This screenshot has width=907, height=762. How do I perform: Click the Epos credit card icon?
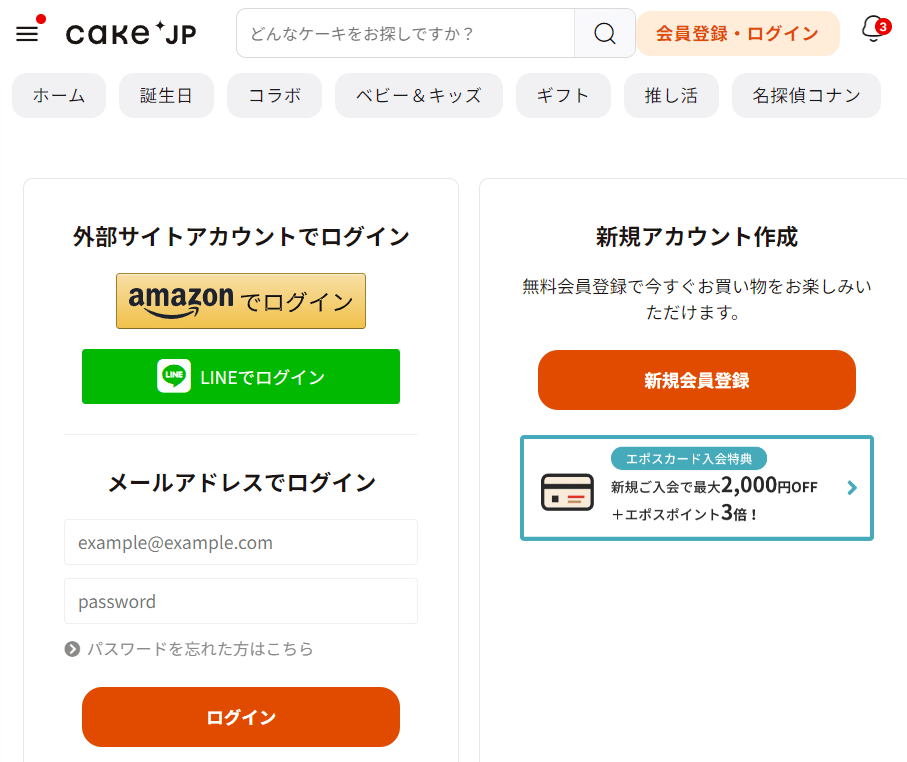[x=567, y=490]
